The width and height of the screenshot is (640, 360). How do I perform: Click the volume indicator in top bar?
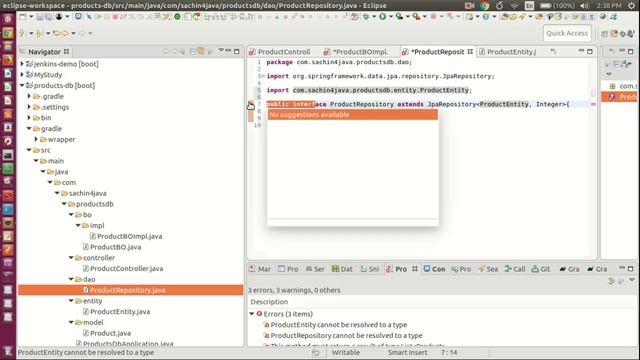tap(585, 5)
